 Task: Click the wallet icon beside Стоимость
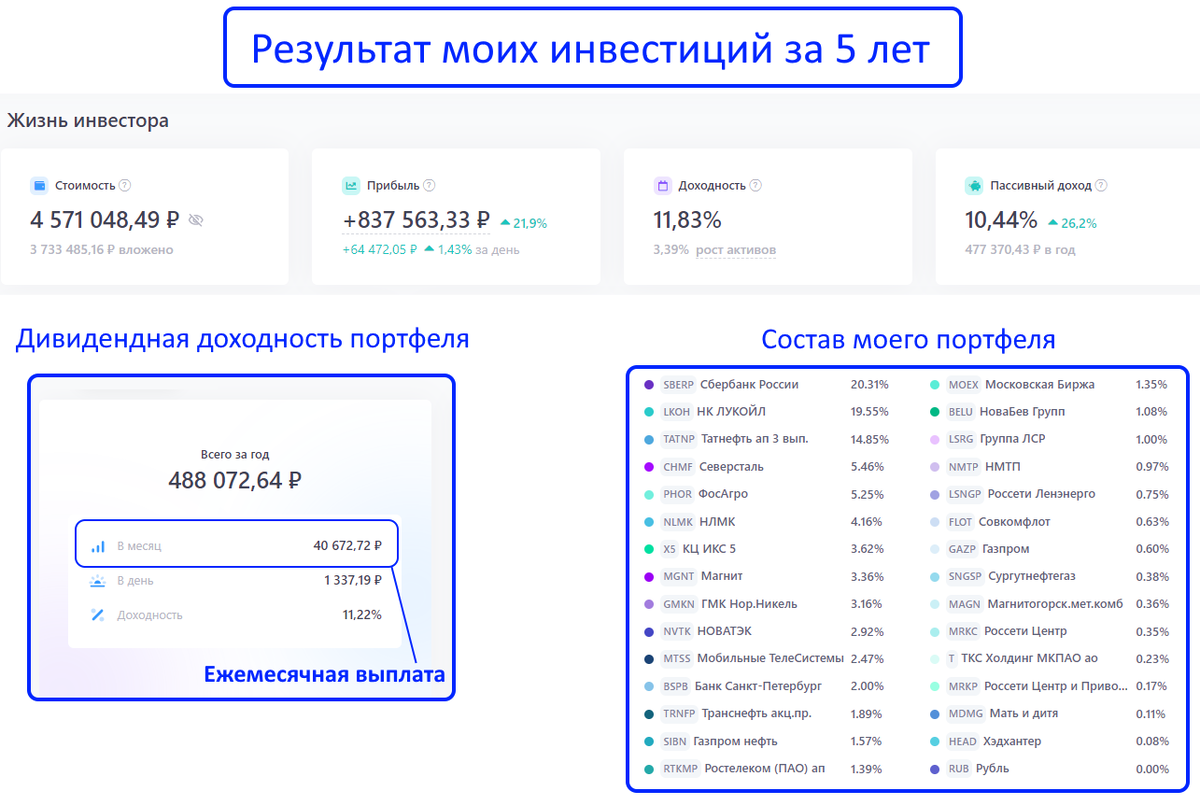point(39,185)
